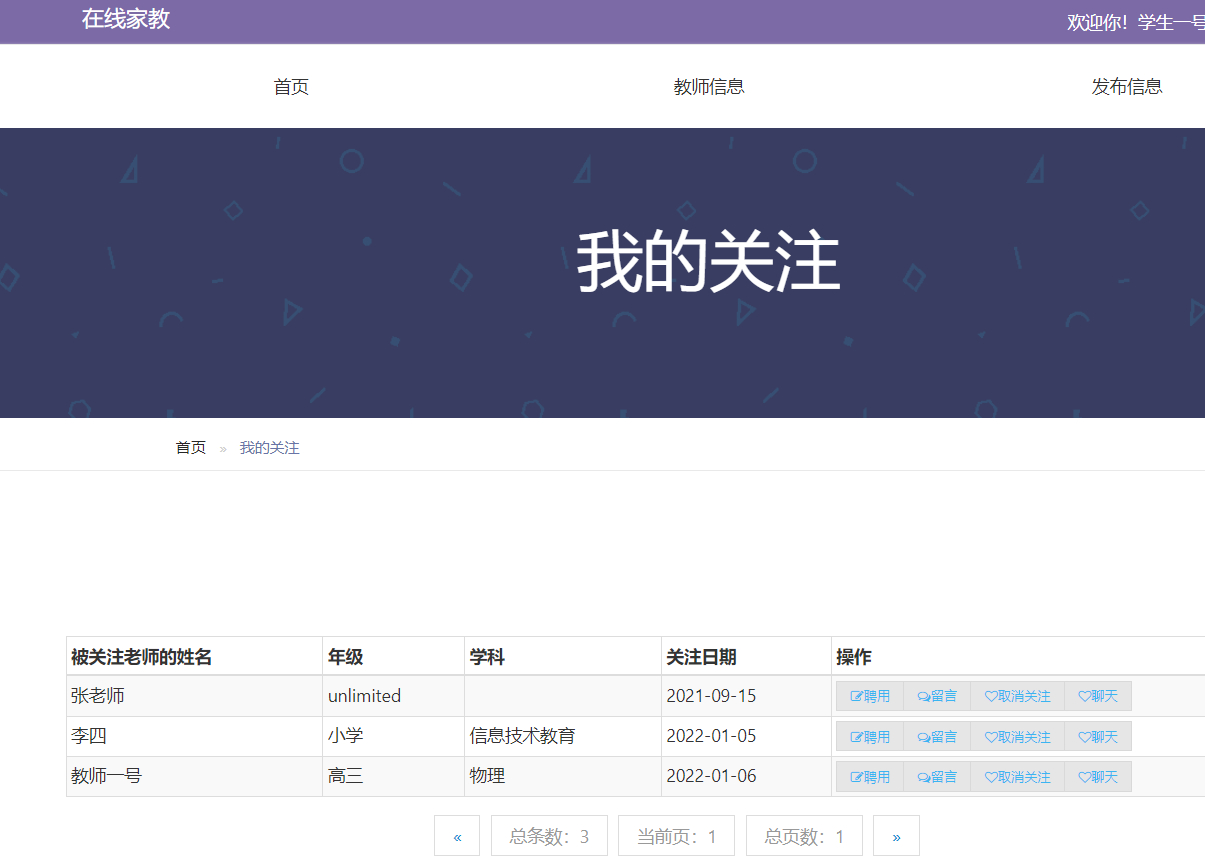Click the chat heart (聊天) icon for 张老师
The width and height of the screenshot is (1205, 866).
pos(1098,696)
